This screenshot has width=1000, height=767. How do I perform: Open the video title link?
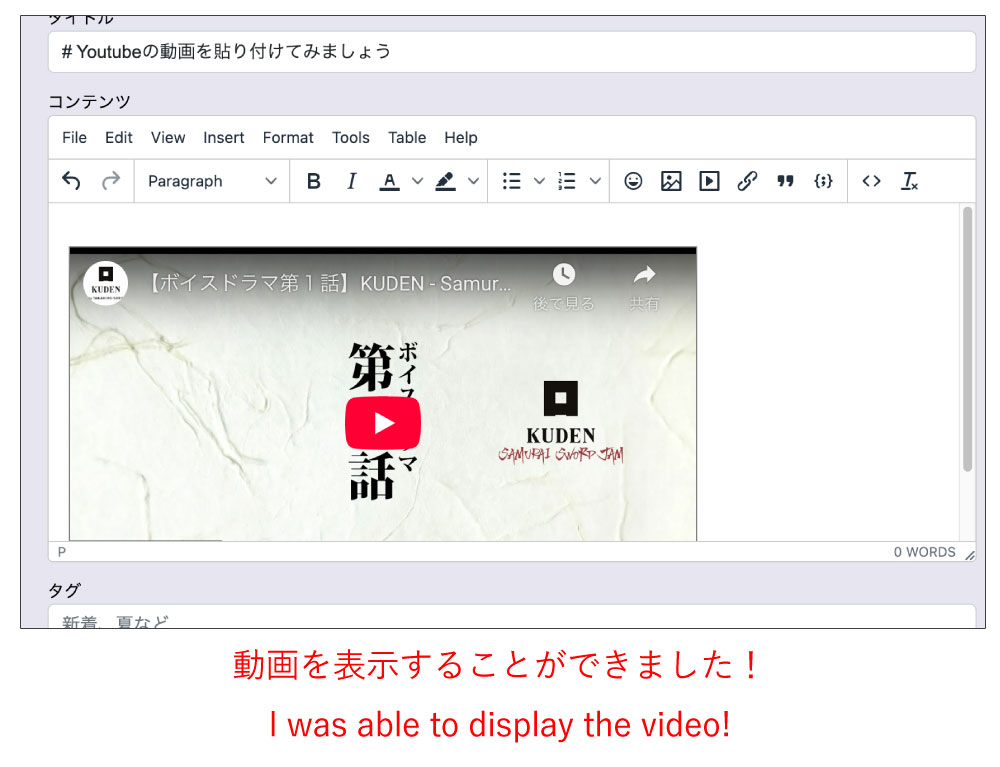[330, 283]
